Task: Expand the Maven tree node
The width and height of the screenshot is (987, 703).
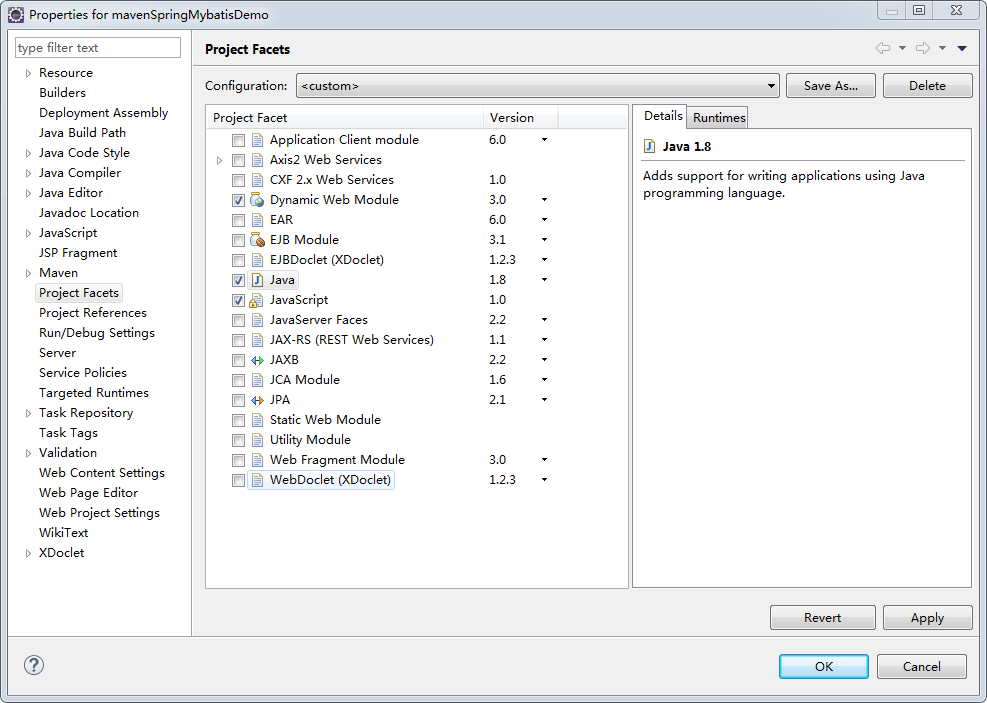Action: (x=28, y=274)
